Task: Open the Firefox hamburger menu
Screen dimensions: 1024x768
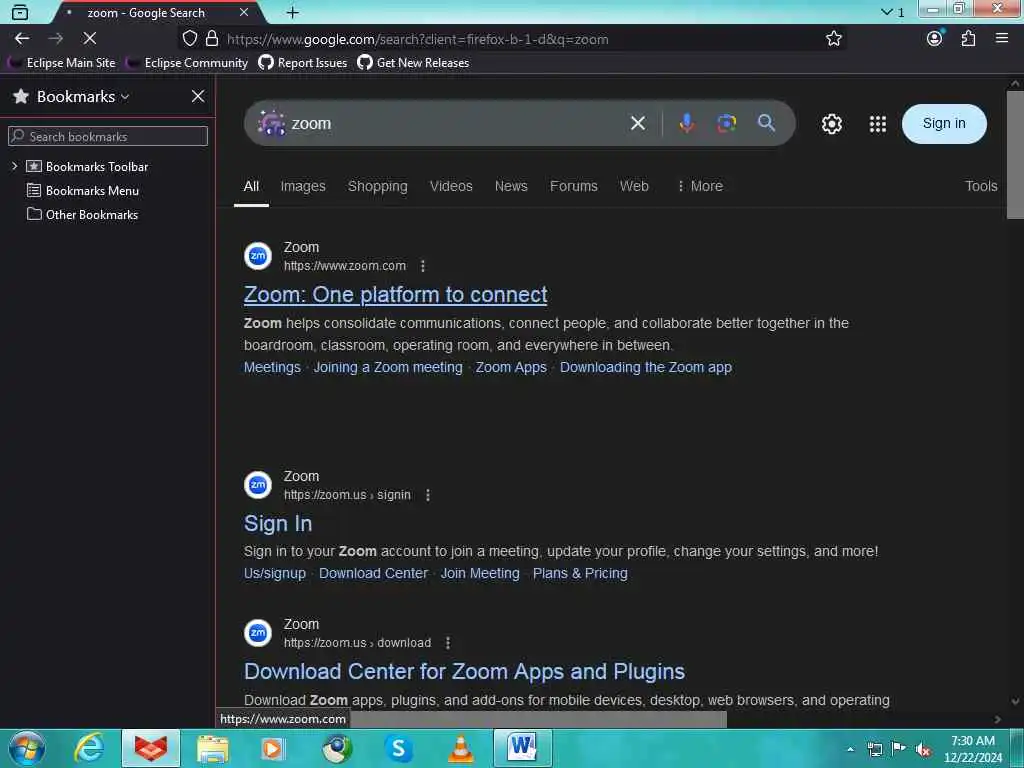Action: 1002,39
